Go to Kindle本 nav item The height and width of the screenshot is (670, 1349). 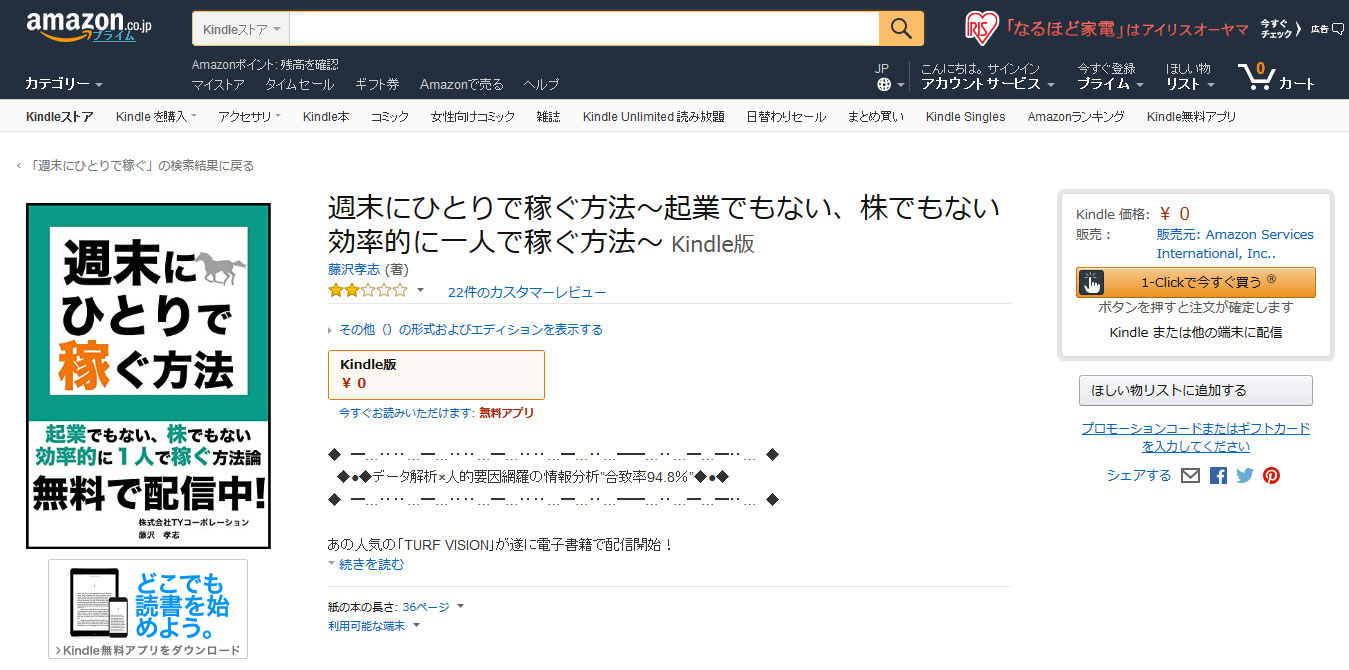click(x=326, y=117)
